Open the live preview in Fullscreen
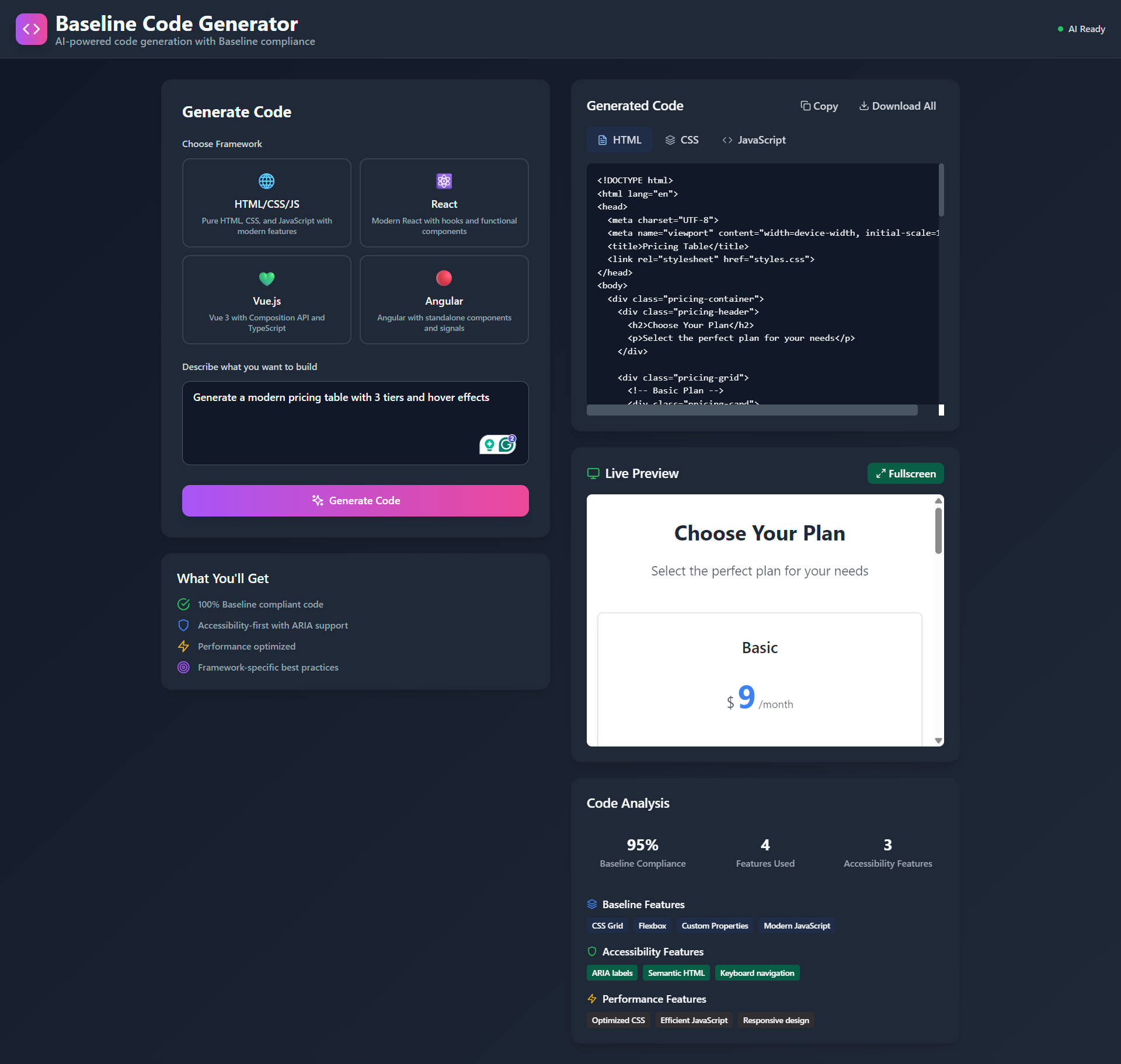The width and height of the screenshot is (1121, 1064). [x=905, y=473]
